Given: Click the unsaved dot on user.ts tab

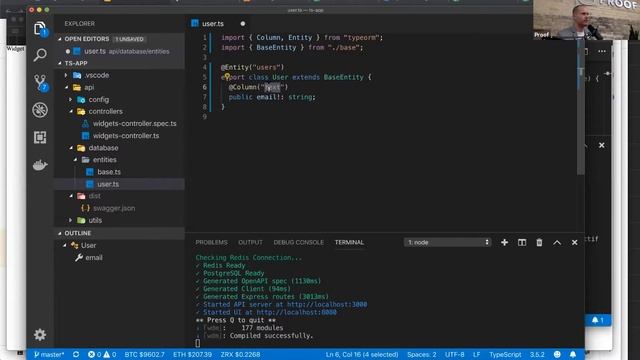Looking at the screenshot, I should 243,24.
